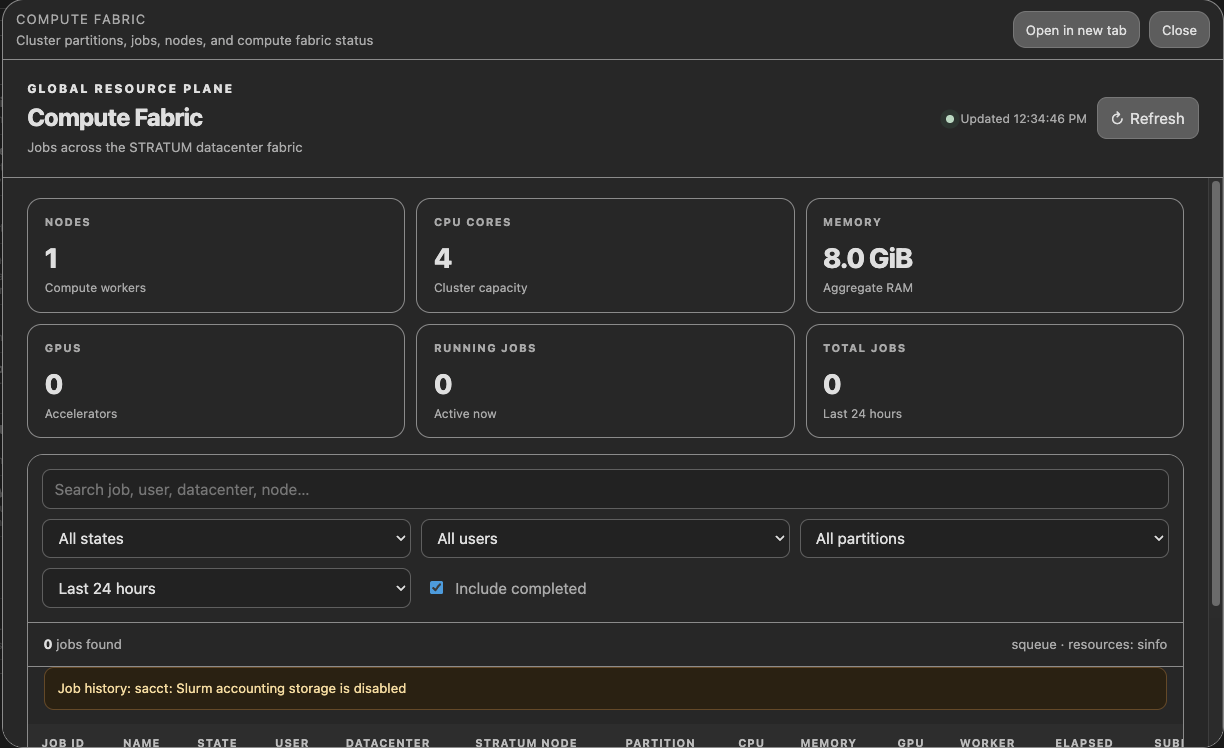
Task: Click Jobs across the STRATUM datacenter fabric text
Action: [165, 147]
